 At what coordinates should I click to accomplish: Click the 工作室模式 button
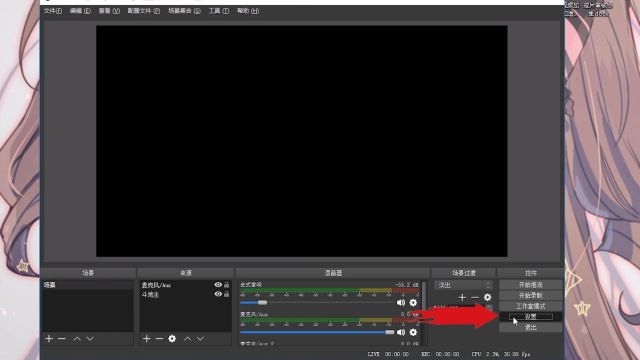pos(531,306)
